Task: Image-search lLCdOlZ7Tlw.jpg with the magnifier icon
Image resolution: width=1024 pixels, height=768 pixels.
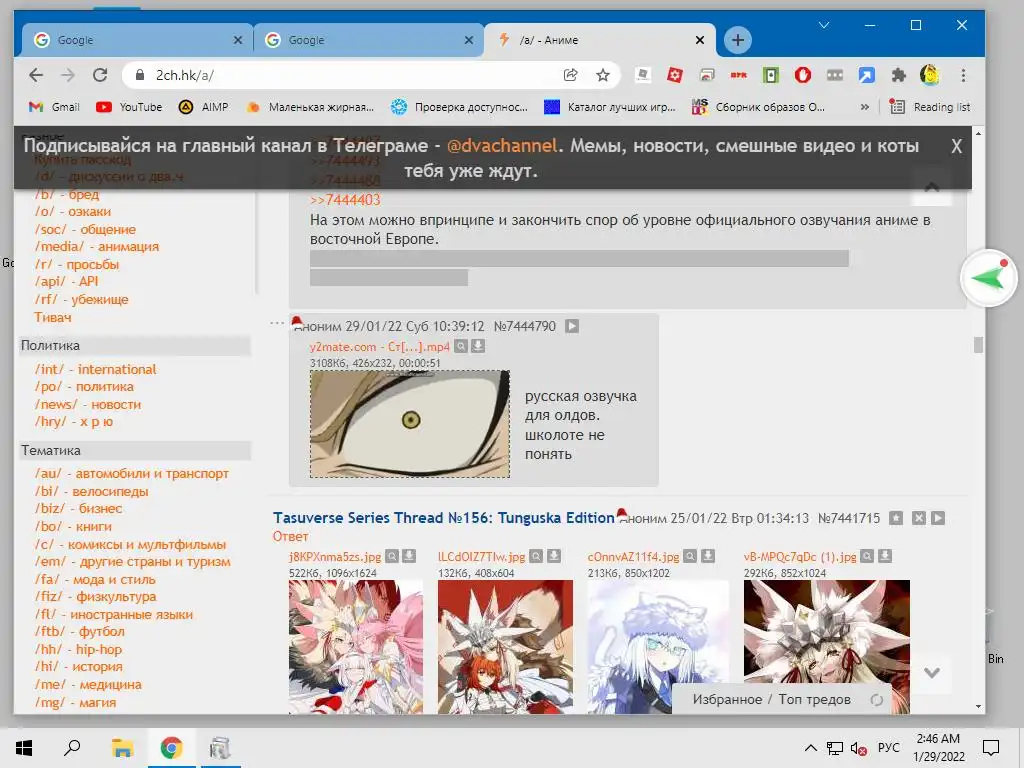Action: [x=536, y=556]
